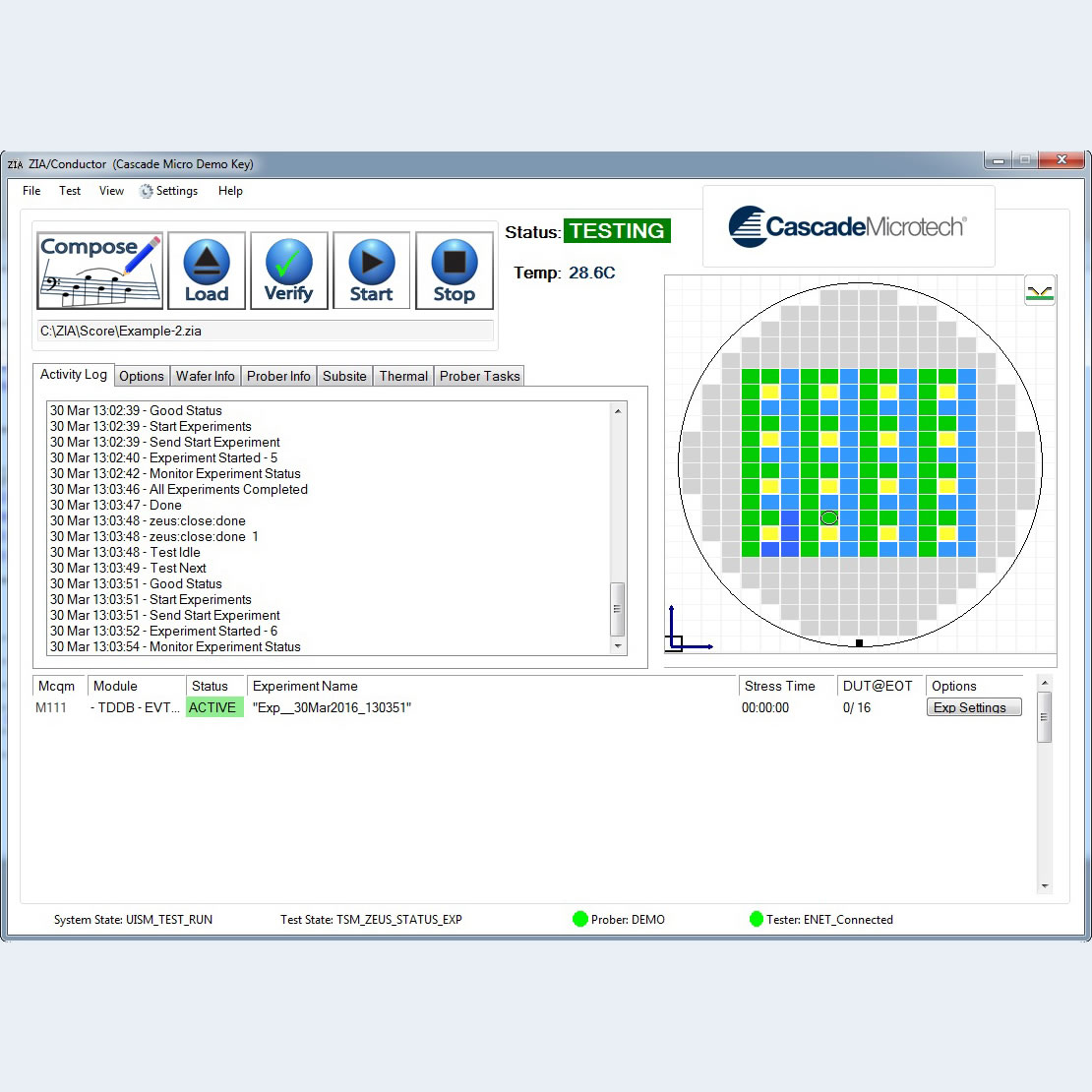1092x1092 pixels.
Task: Click System State UISM_TEST_RUN status text
Action: (x=133, y=919)
